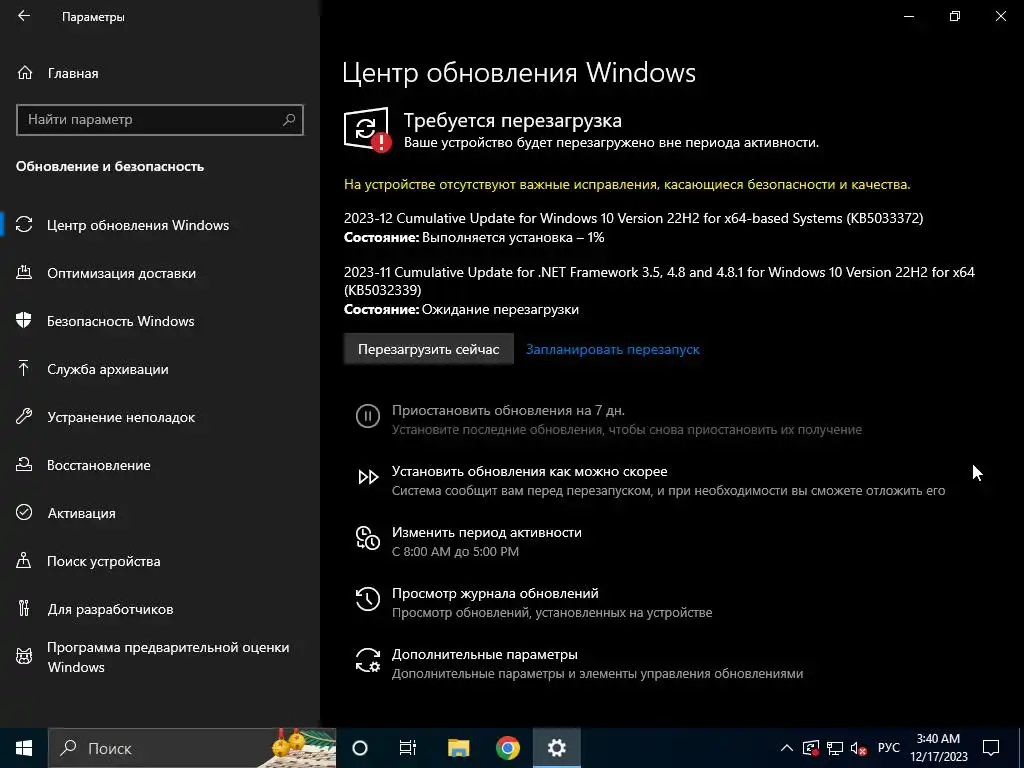The width and height of the screenshot is (1024, 768).
Task: Click Центр обновления Windows sidebar label
Action: click(x=138, y=225)
